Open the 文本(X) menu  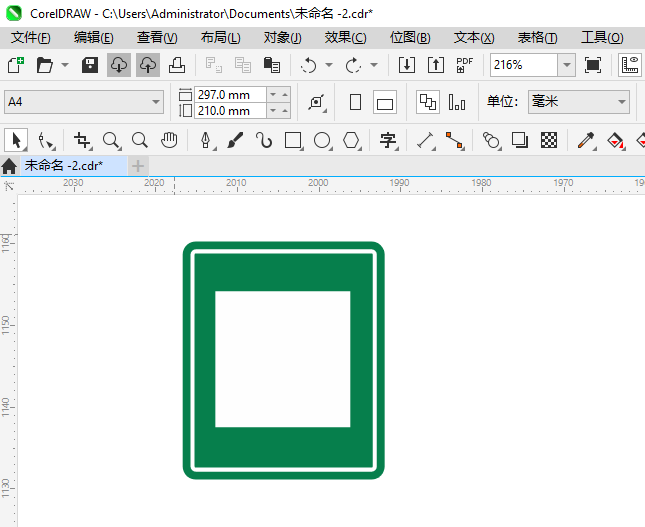click(x=474, y=38)
